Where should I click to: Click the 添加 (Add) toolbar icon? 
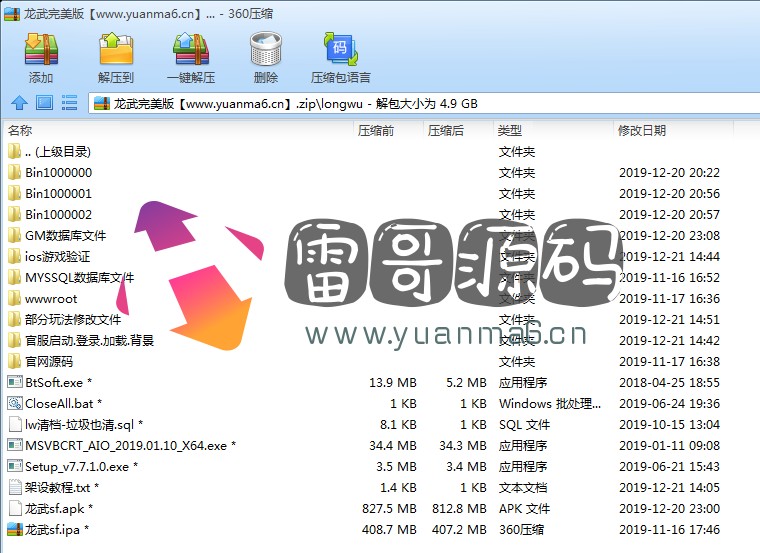pos(41,49)
